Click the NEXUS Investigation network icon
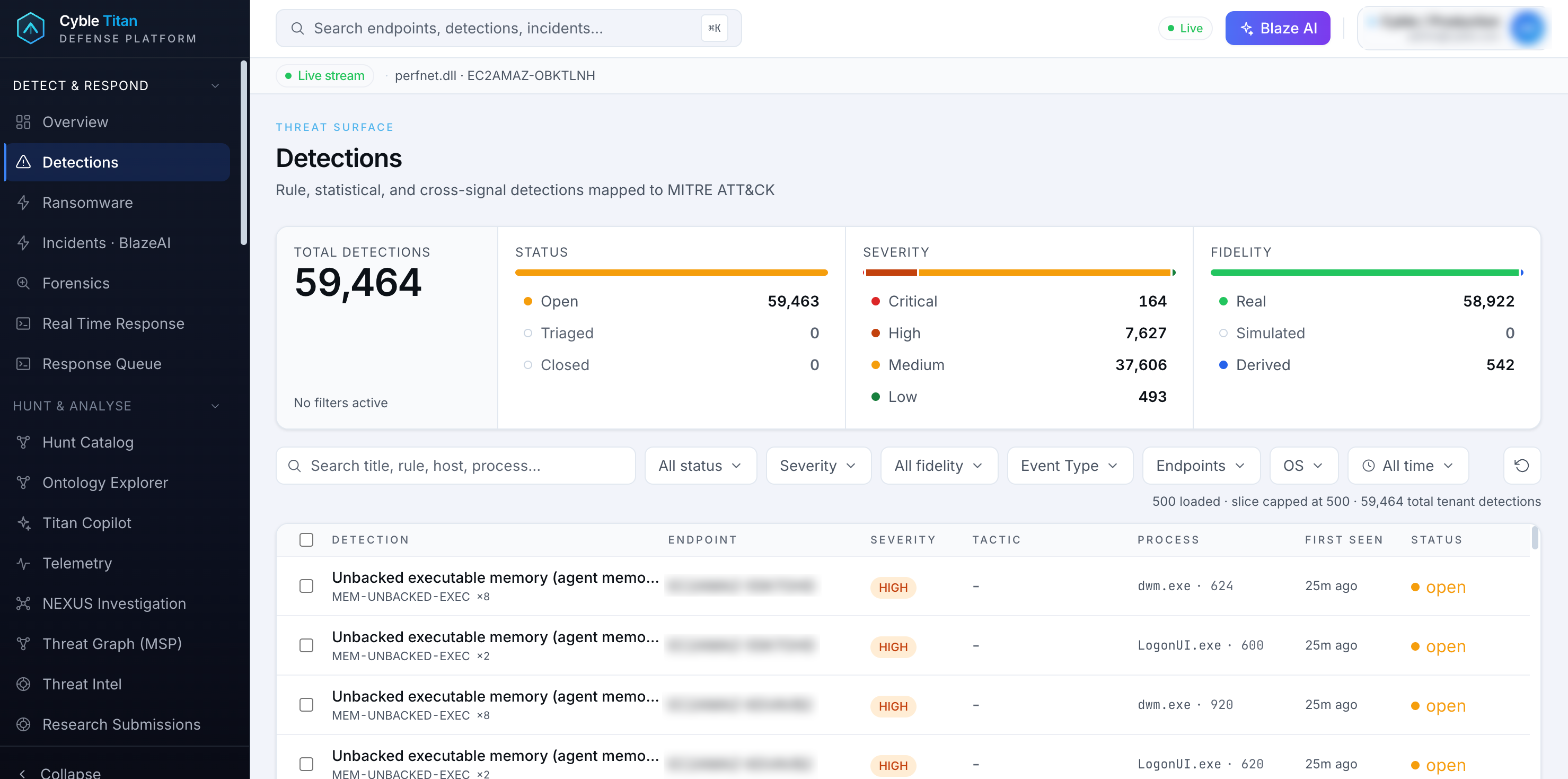Viewport: 1568px width, 779px height. [x=23, y=603]
